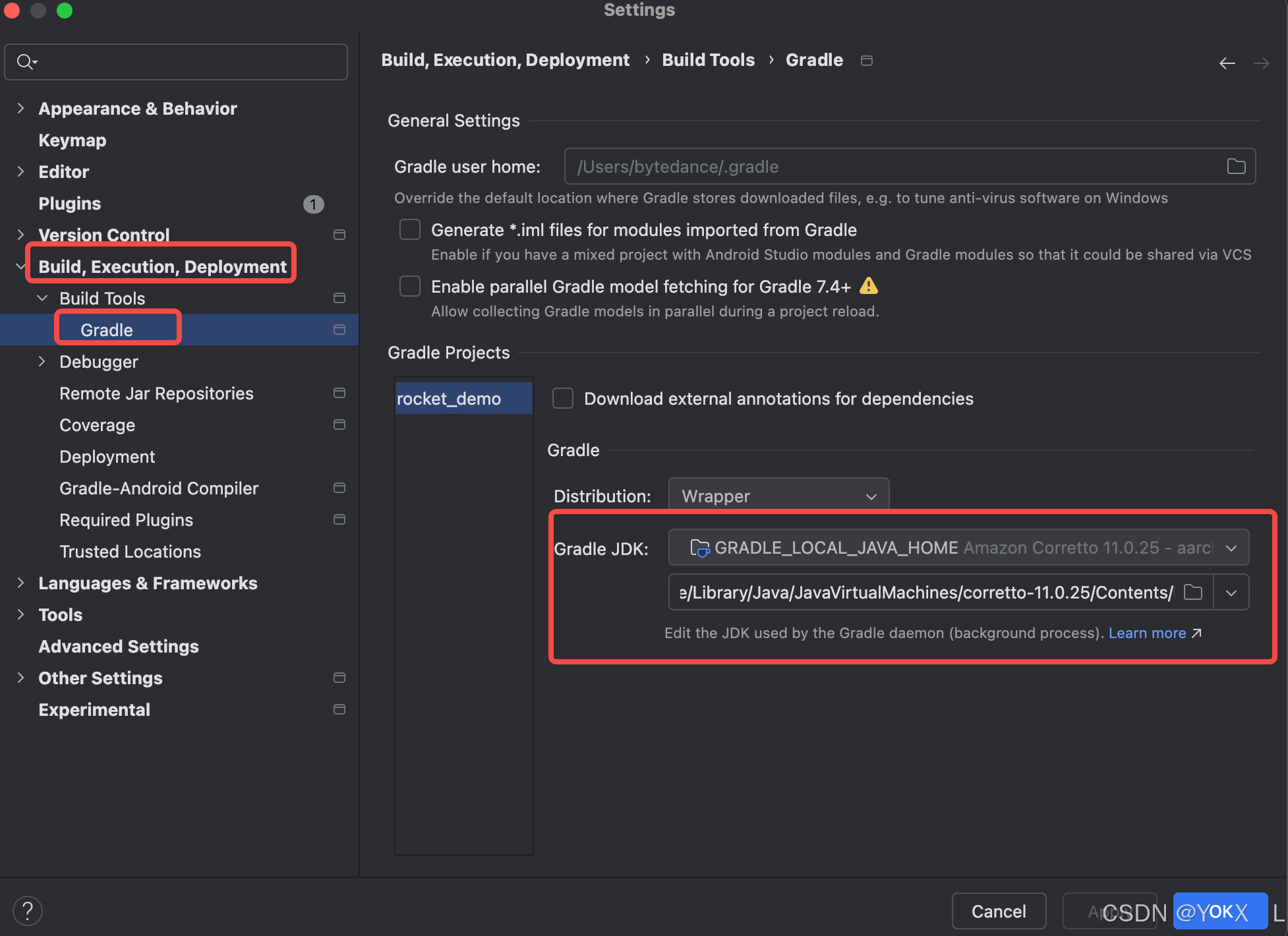Toggle Enable parallel Gradle model fetching checkbox
Screen dimensions: 1288x936
410,287
